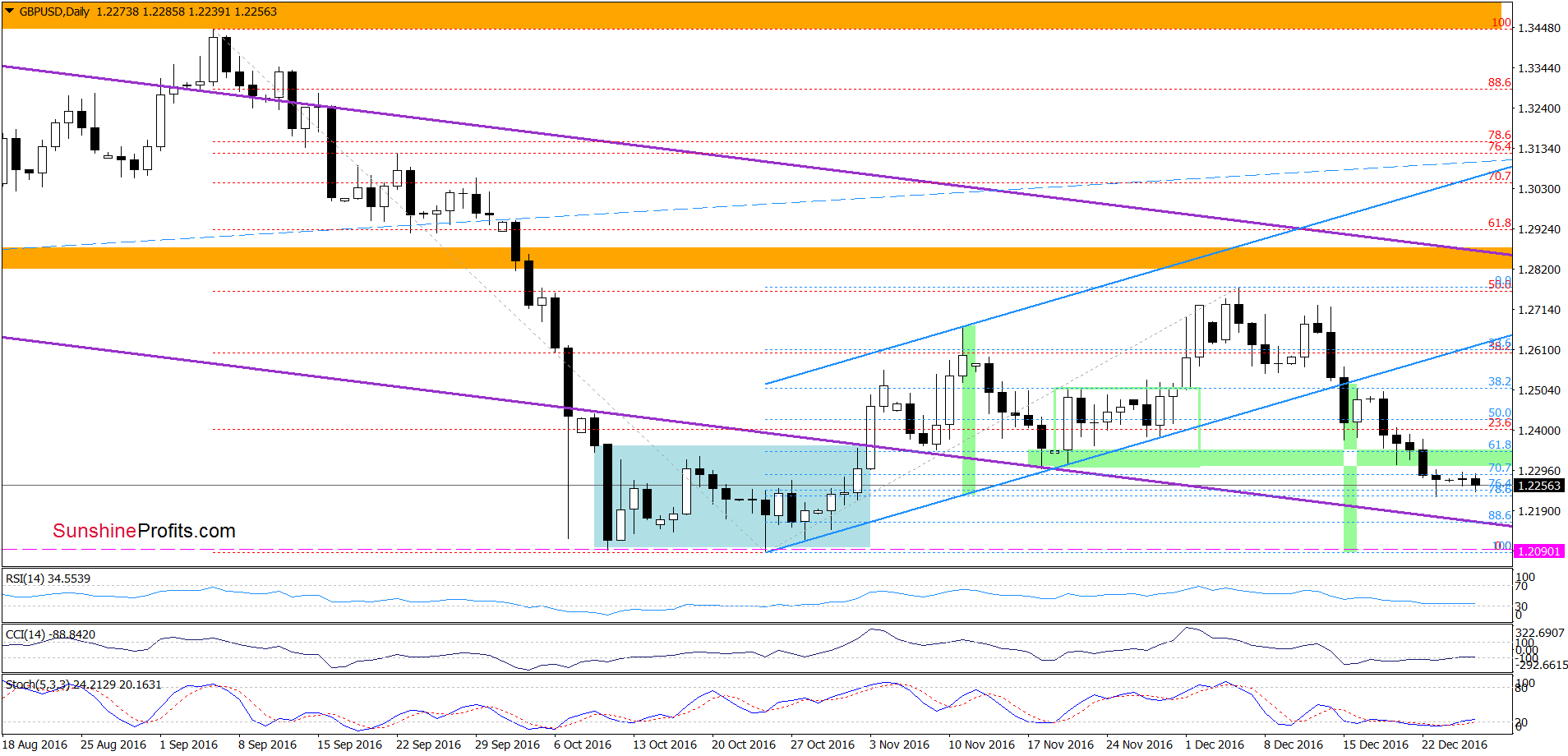Click the 1 Sep 2016 date label

[x=189, y=744]
